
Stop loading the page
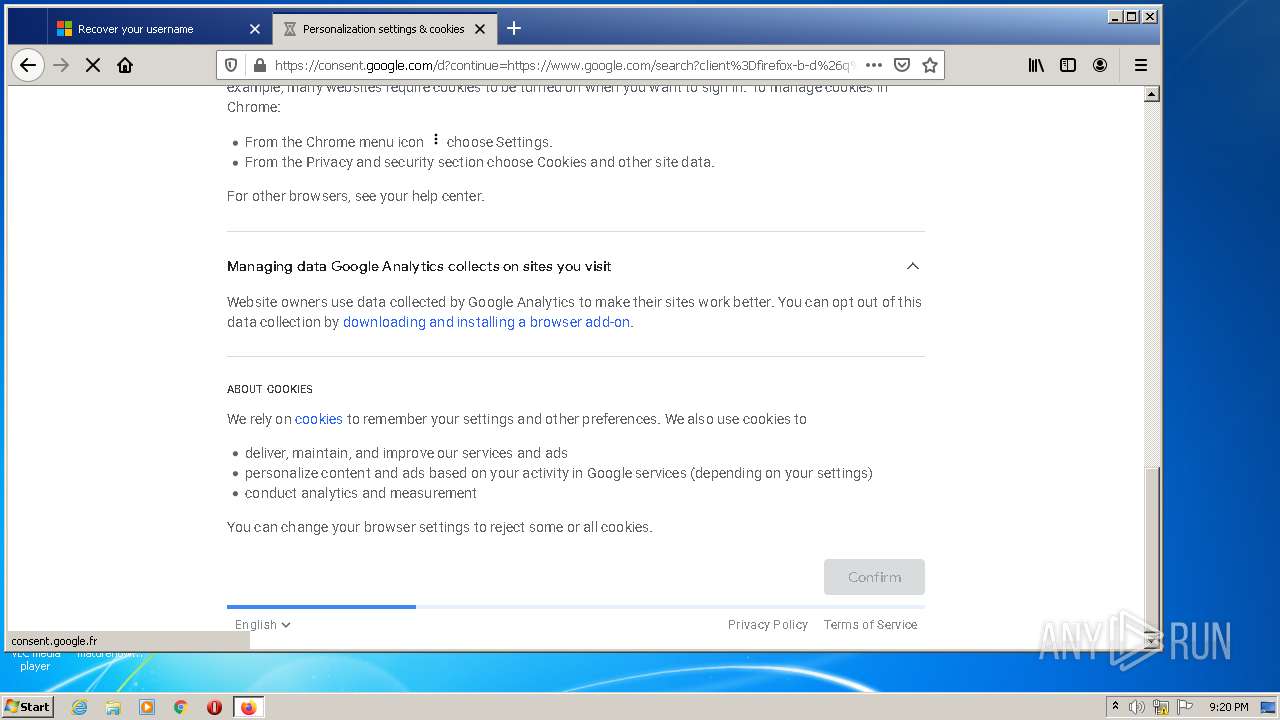point(93,65)
